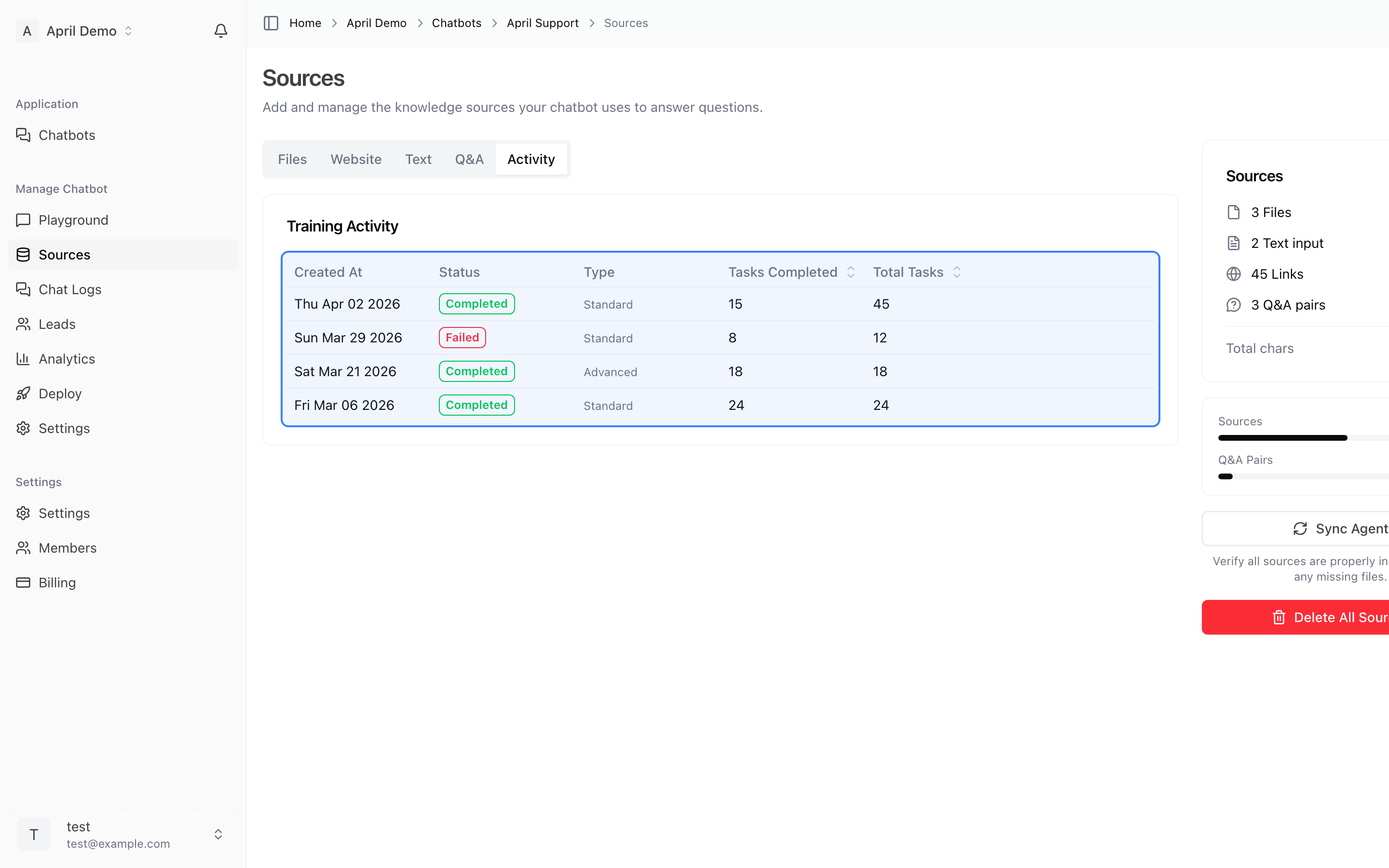Click the Status column header
This screenshot has height=868, width=1389.
tap(459, 272)
